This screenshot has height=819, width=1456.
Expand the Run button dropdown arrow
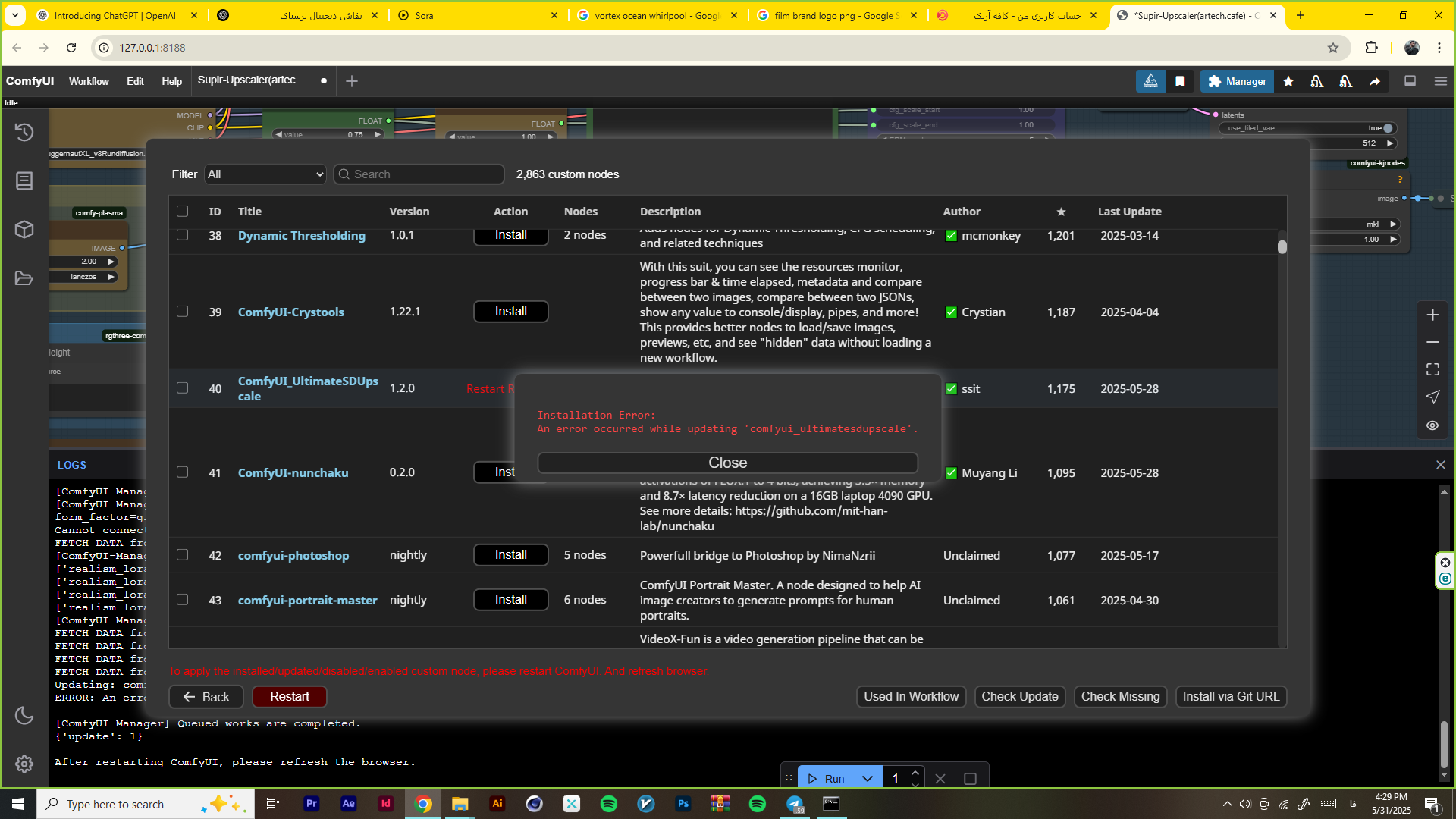867,779
